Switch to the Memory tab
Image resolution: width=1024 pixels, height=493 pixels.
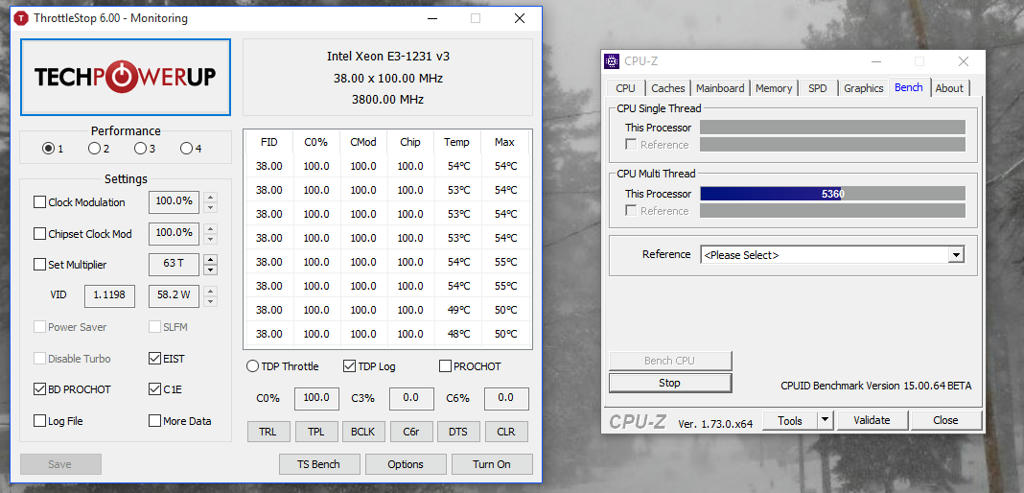click(773, 88)
